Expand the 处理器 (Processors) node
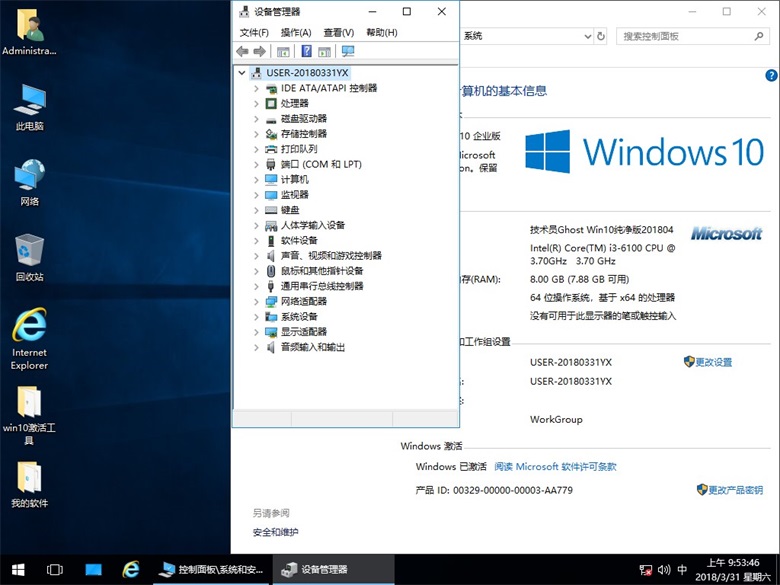 (x=257, y=103)
